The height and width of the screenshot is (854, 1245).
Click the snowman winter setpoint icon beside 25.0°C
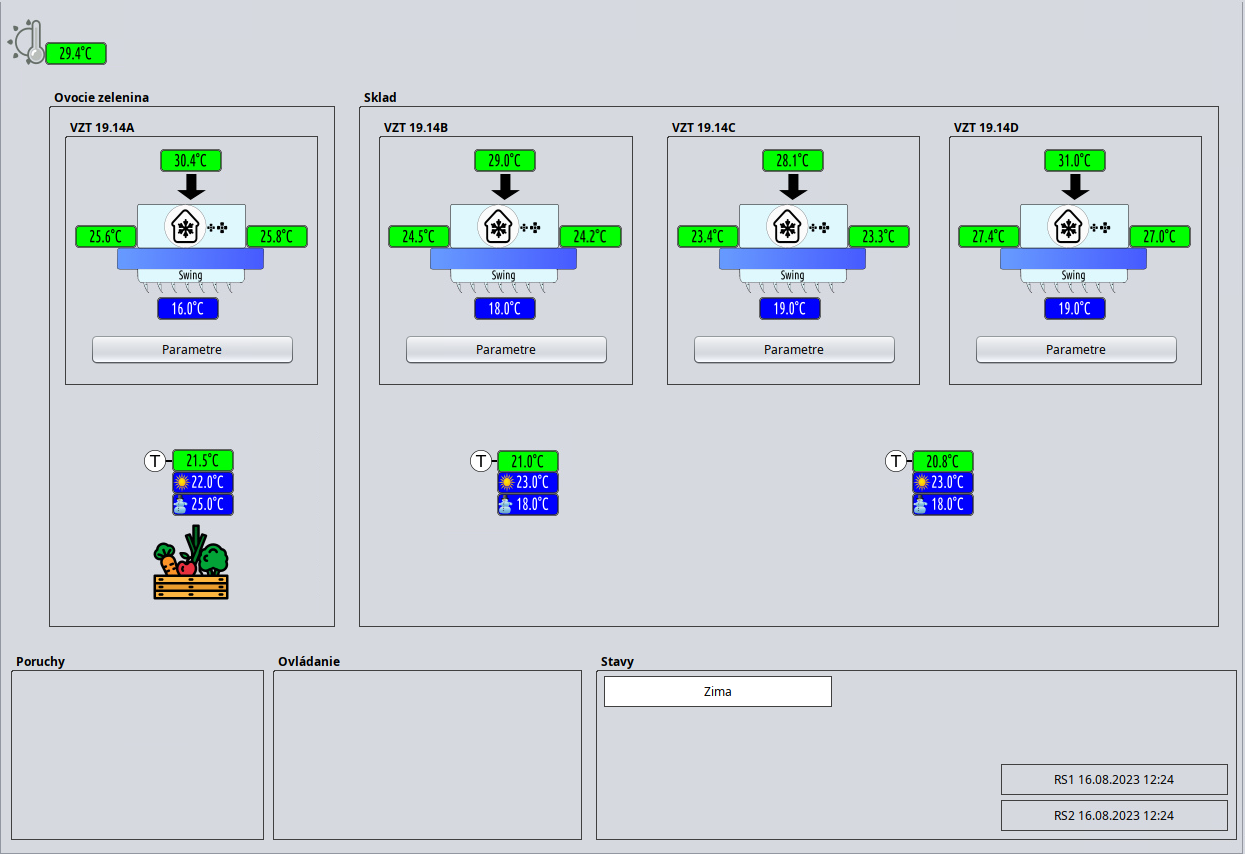pos(181,505)
